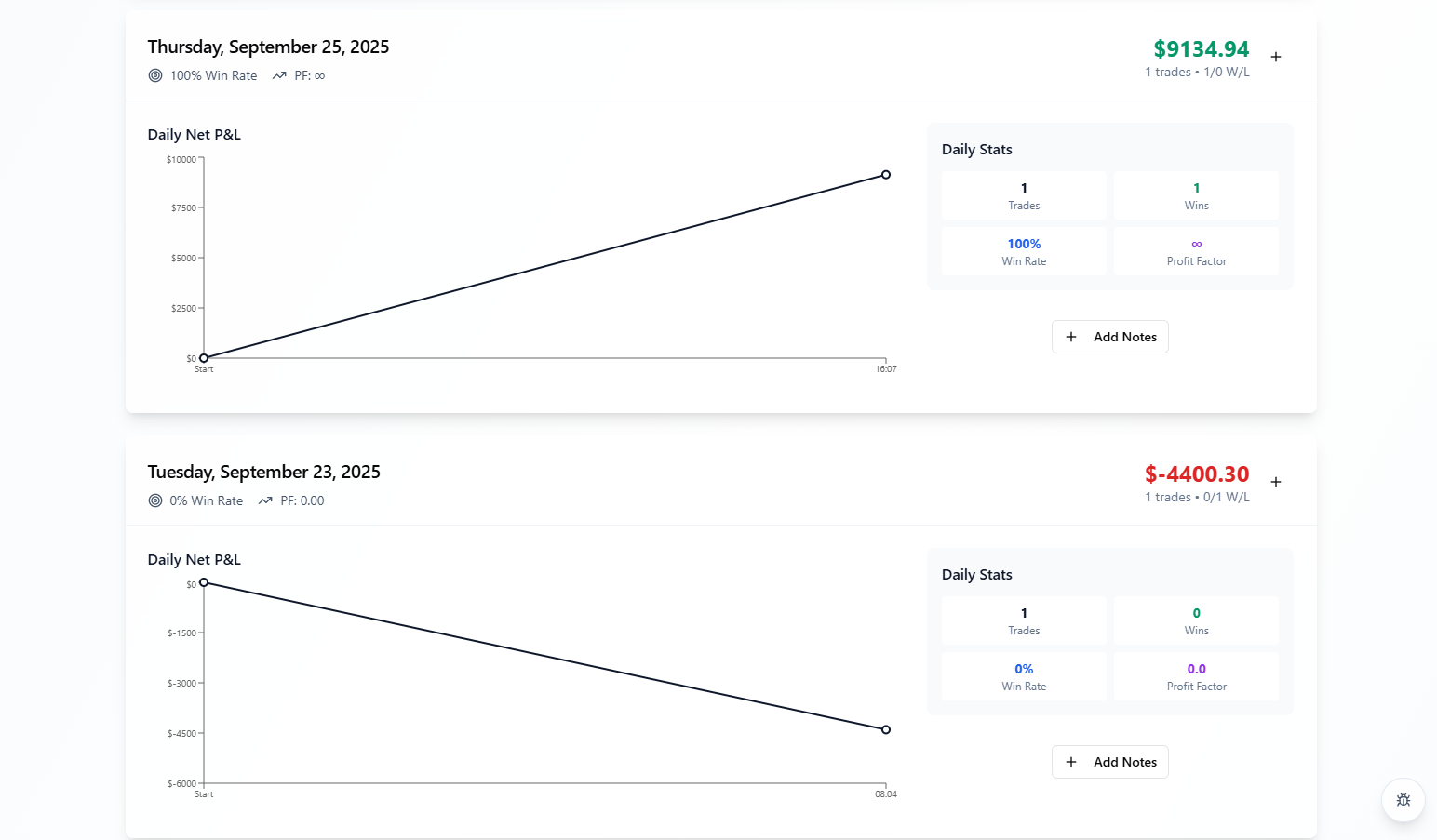Click target icon beside 100% Win Rate
The height and width of the screenshot is (840, 1437).
(155, 75)
